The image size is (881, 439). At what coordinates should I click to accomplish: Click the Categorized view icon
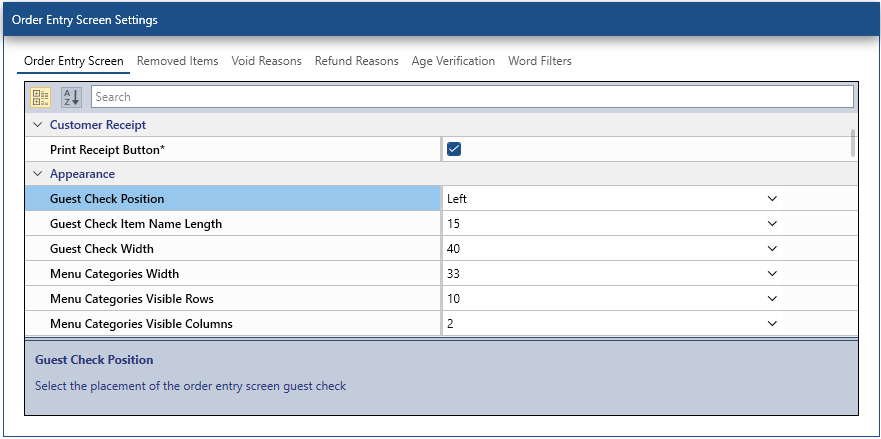tap(40, 97)
